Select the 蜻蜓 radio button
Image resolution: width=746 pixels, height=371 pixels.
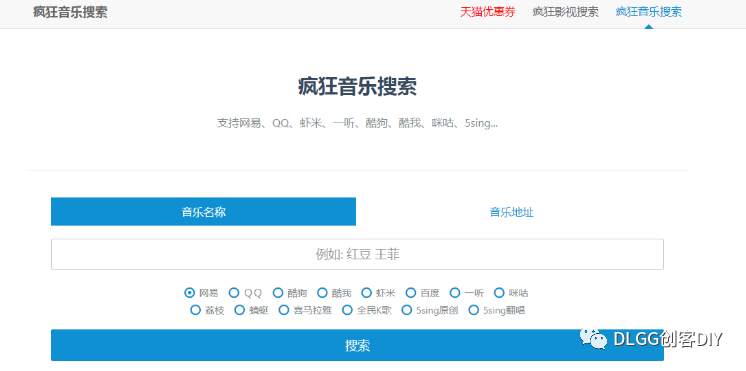point(240,310)
